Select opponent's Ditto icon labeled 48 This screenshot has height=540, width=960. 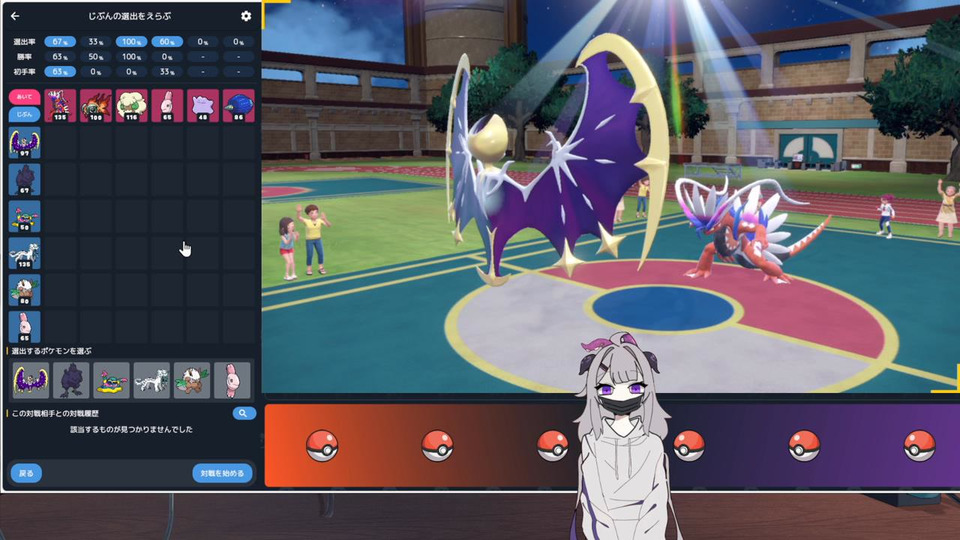(203, 105)
